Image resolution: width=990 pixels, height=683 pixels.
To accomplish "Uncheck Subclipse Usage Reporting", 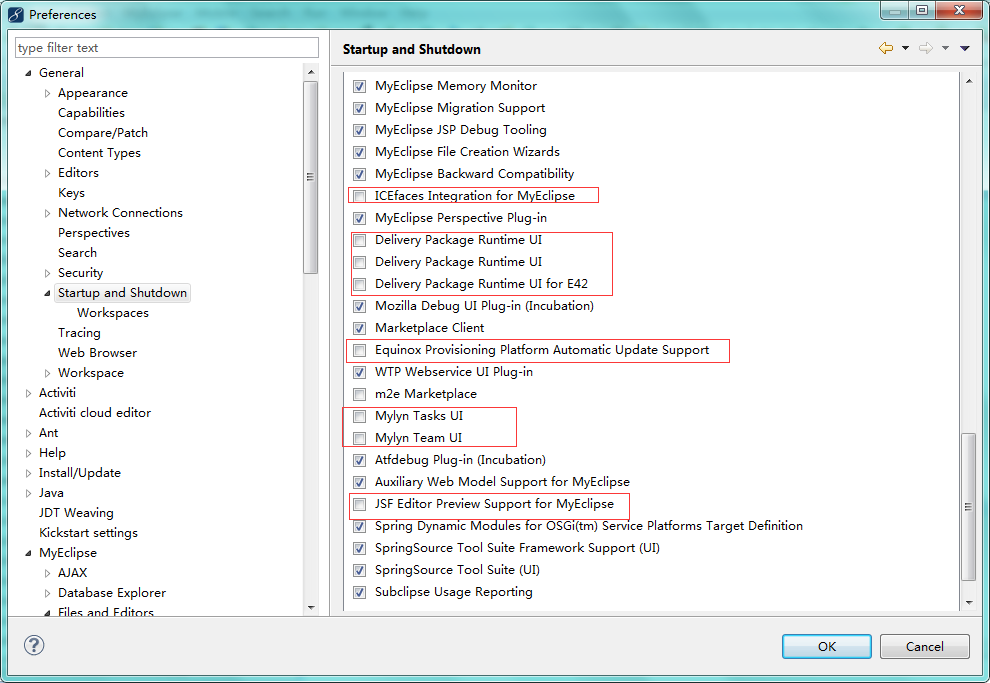I will pos(359,592).
